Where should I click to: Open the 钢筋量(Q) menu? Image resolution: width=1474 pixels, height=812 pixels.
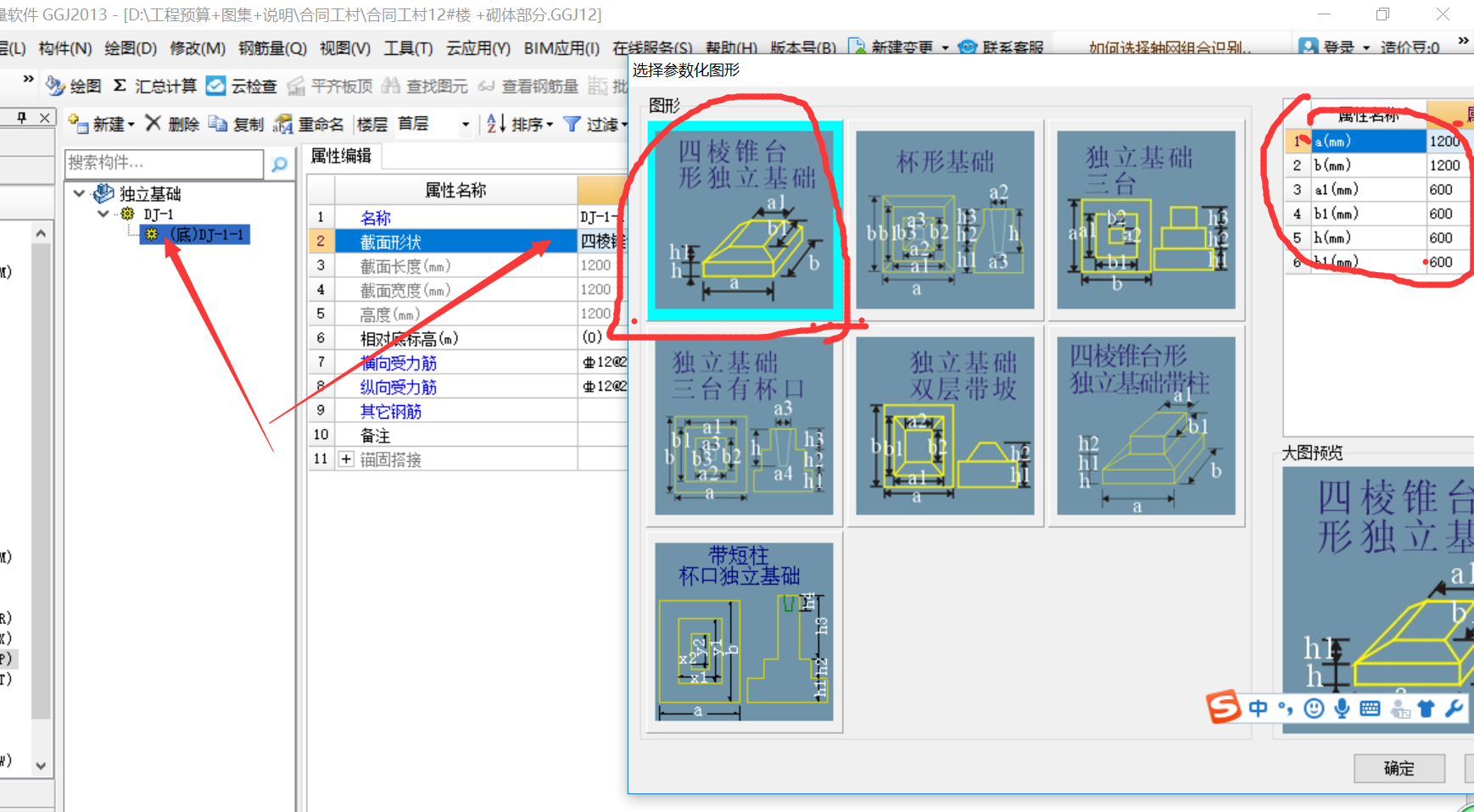tap(272, 48)
